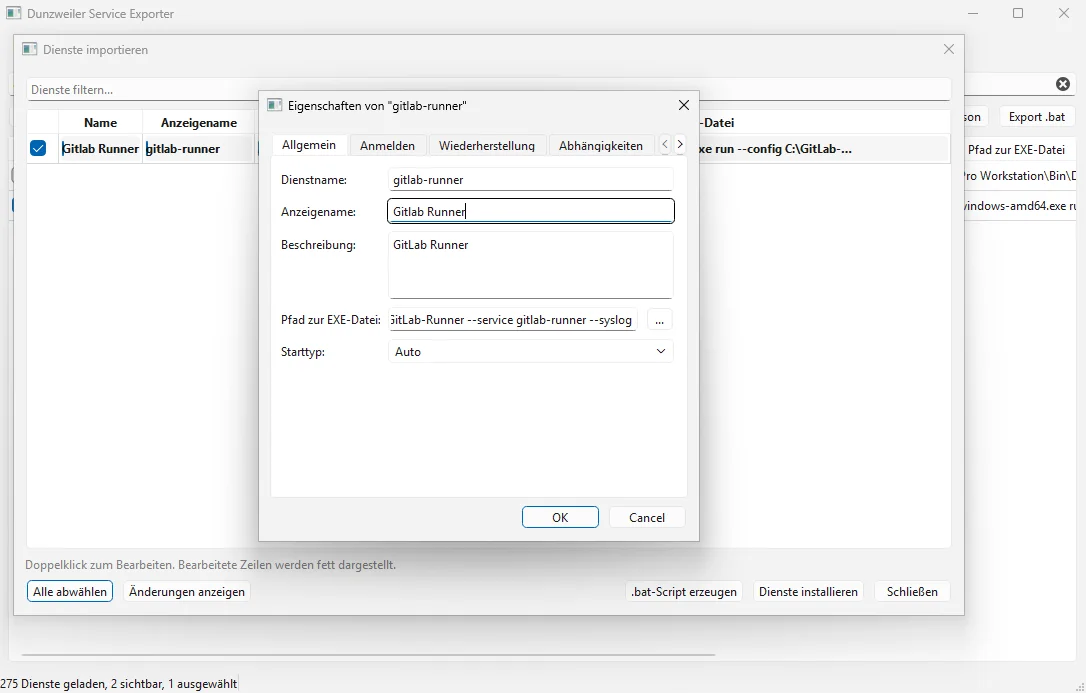The width and height of the screenshot is (1086, 693).
Task: Edit the Anzeigename field showing Gitlab Runner
Action: [530, 211]
